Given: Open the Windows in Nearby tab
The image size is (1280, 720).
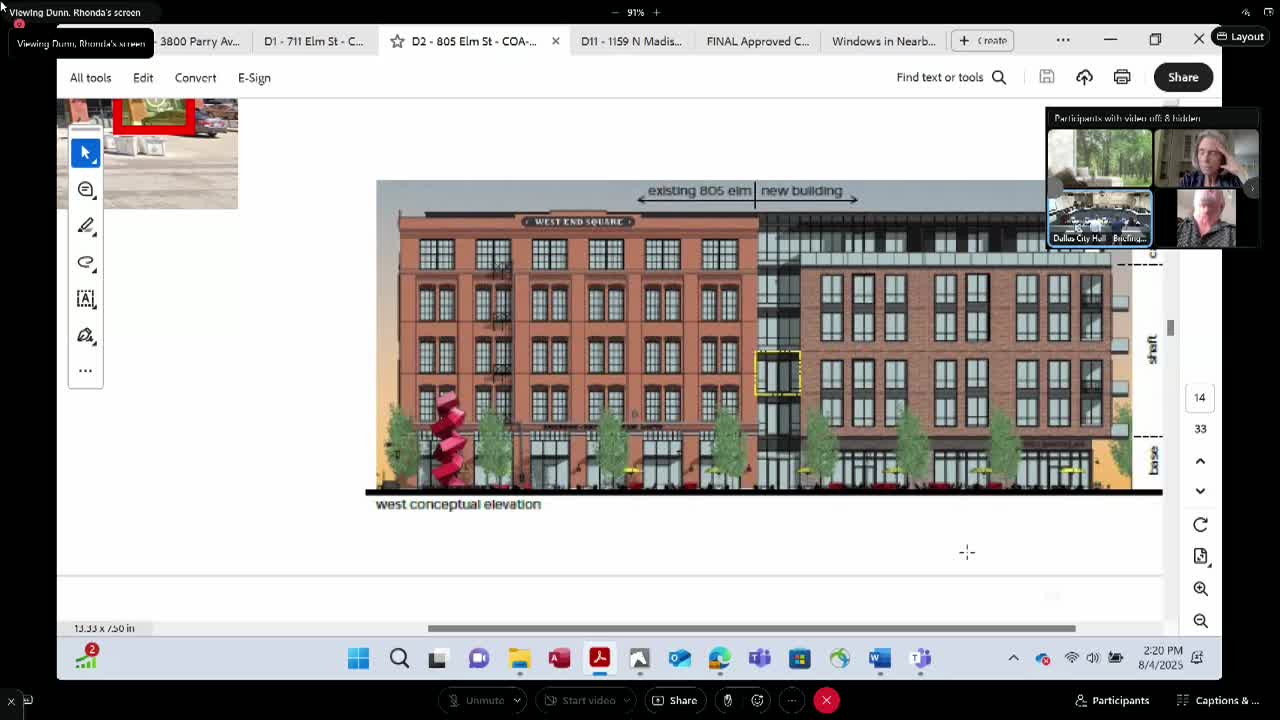Looking at the screenshot, I should tap(883, 41).
